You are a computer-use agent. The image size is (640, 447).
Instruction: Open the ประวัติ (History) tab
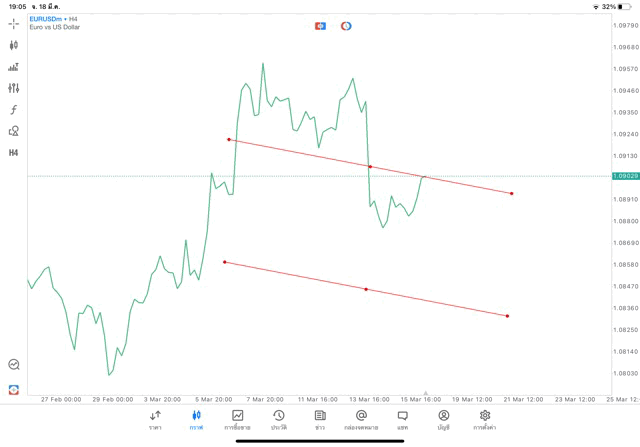pos(278,420)
